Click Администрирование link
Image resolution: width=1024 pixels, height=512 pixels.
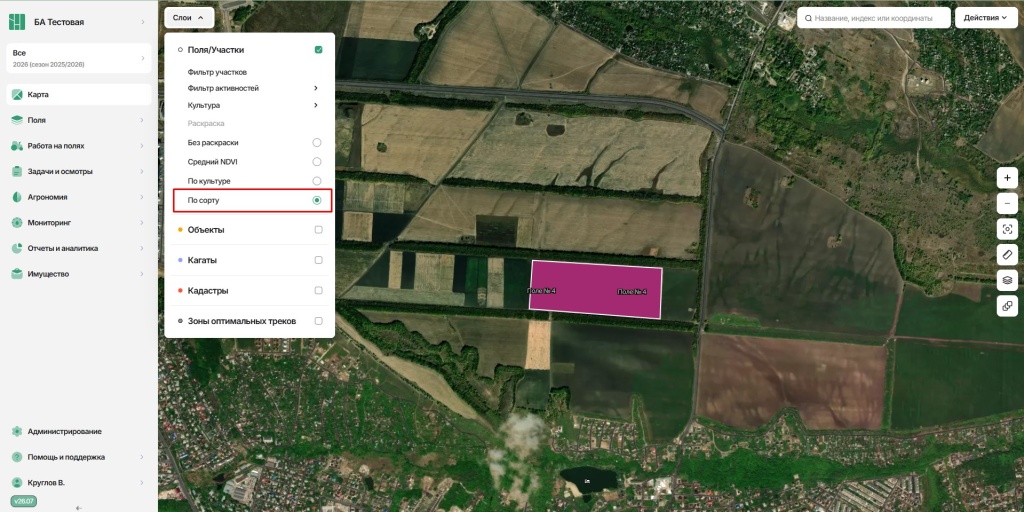65,432
